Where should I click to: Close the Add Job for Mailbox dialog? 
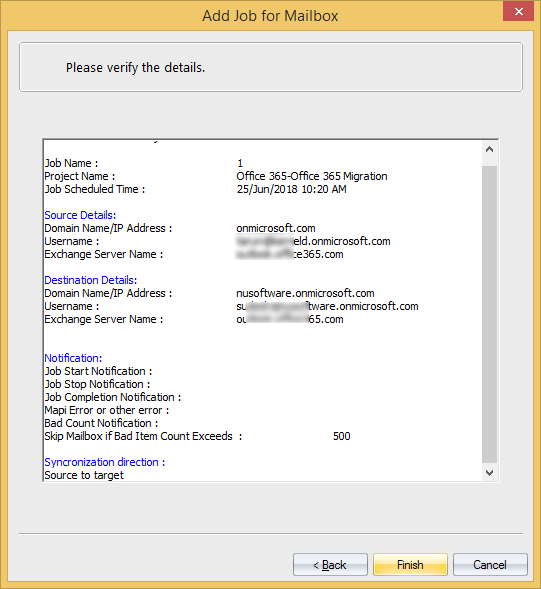pos(518,11)
